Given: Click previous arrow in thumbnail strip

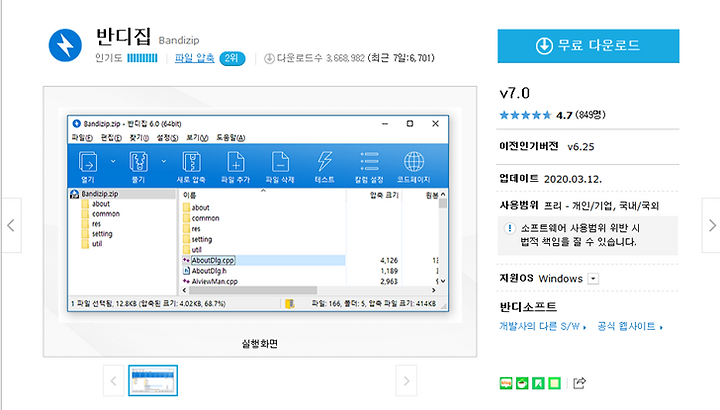Looking at the screenshot, I should [x=113, y=381].
